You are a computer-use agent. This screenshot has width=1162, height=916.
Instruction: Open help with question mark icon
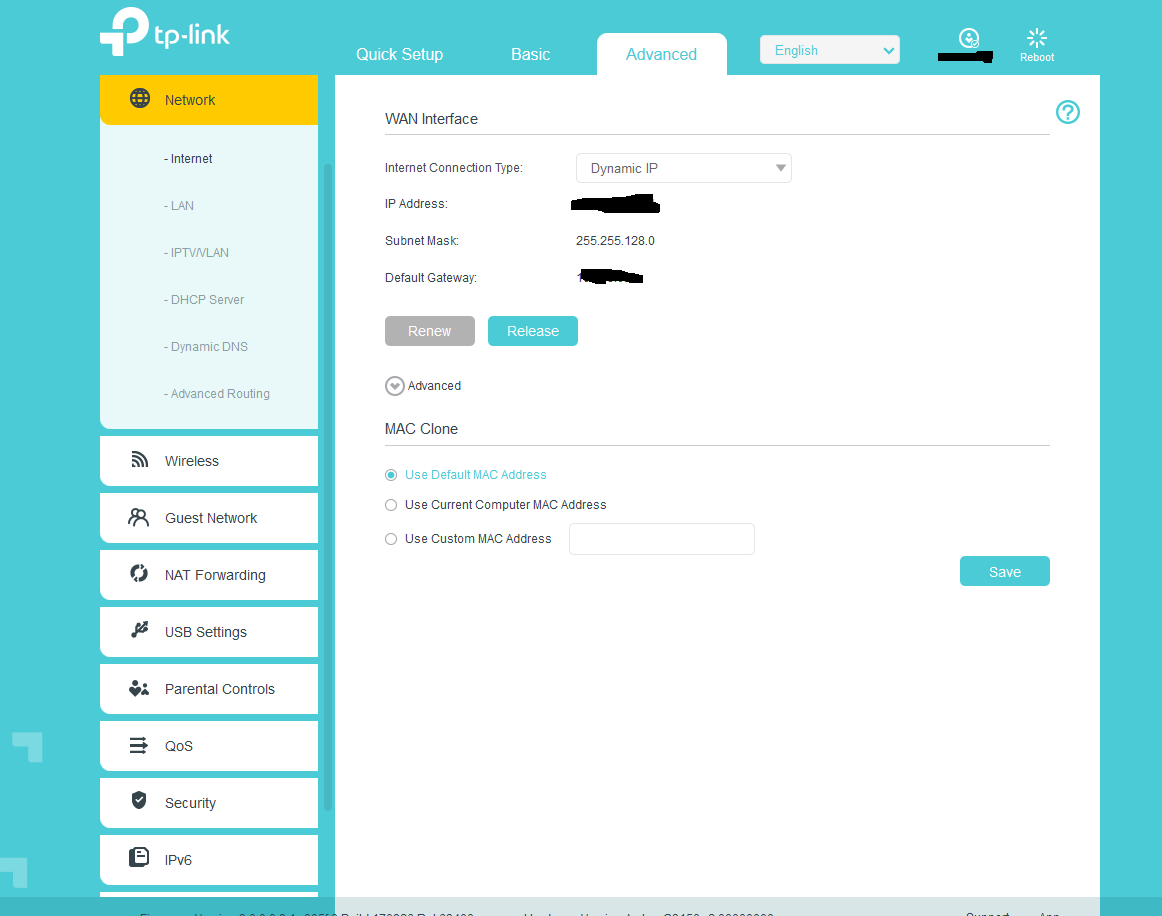(x=1068, y=112)
